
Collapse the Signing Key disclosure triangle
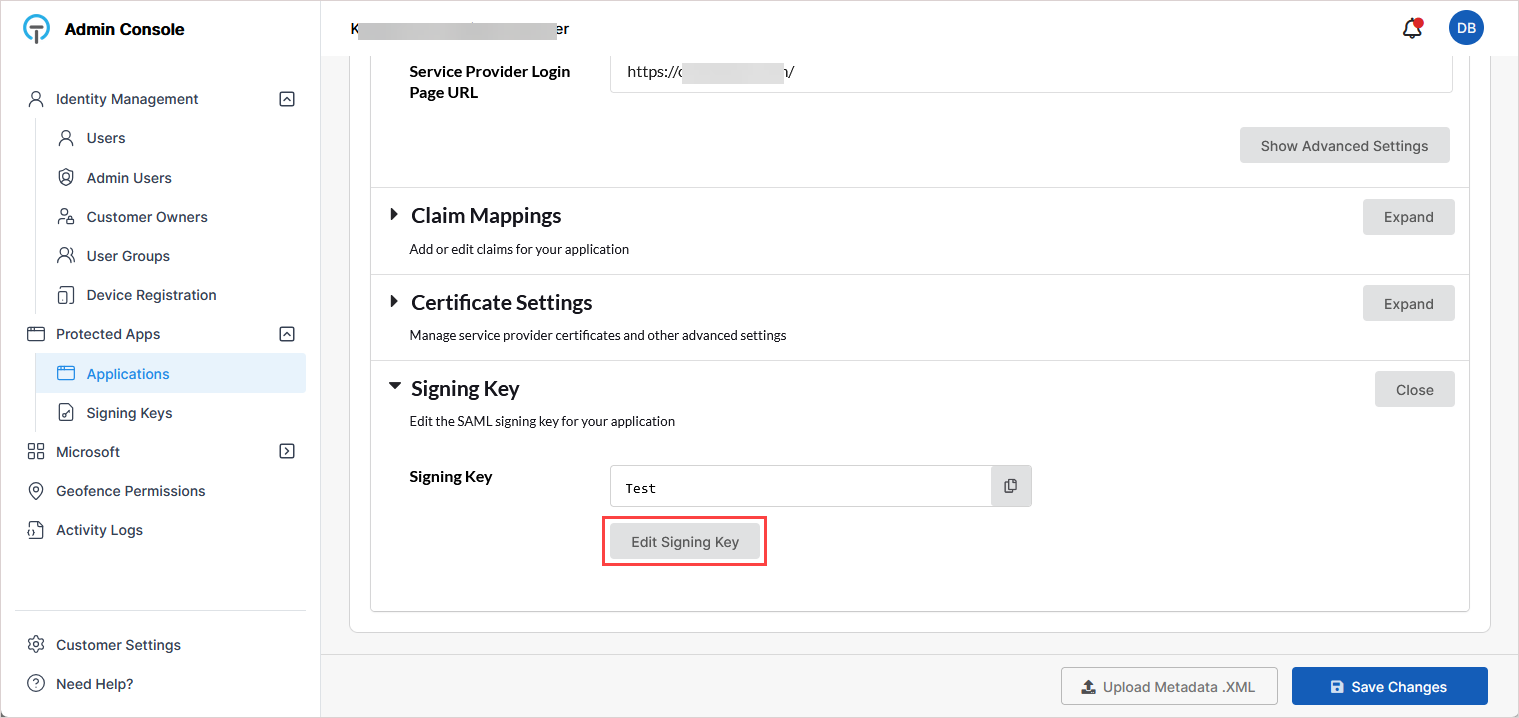395,387
